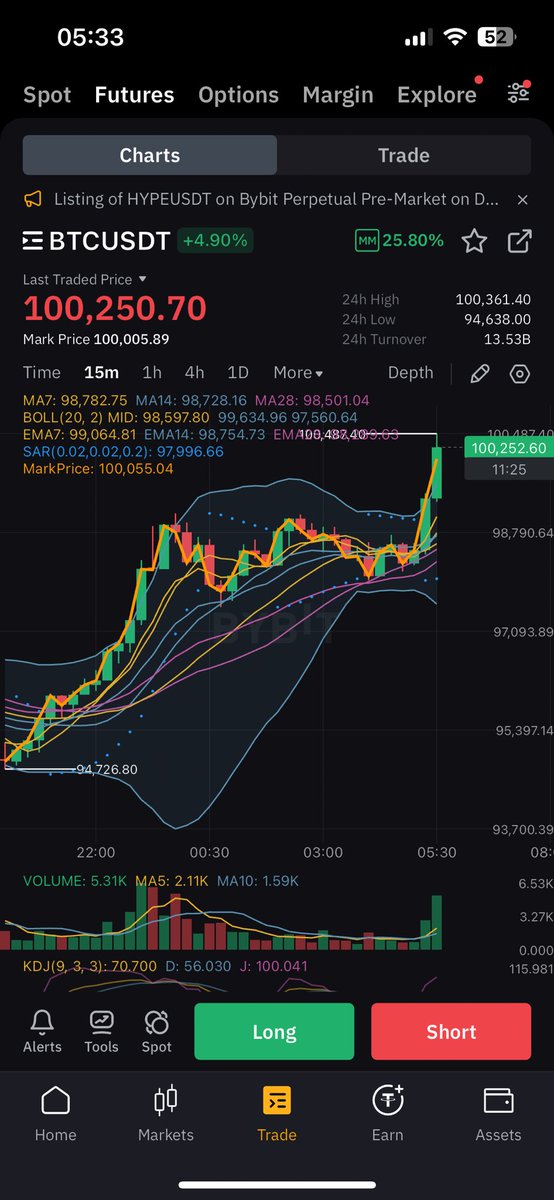
Task: Tap the +4.90% change badge
Action: [215, 241]
